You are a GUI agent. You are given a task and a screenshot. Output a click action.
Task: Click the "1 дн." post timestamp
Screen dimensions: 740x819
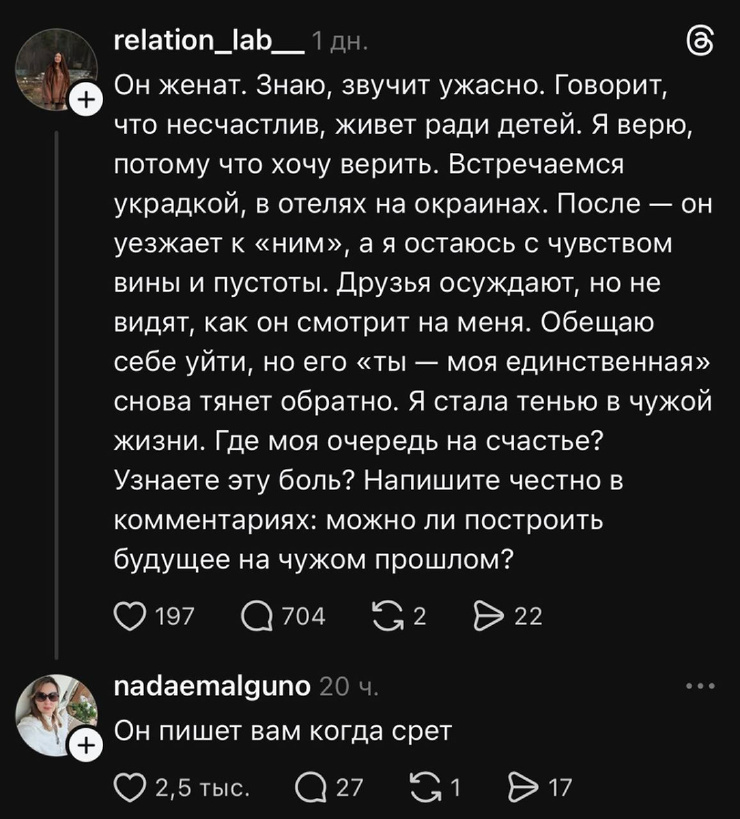[341, 43]
